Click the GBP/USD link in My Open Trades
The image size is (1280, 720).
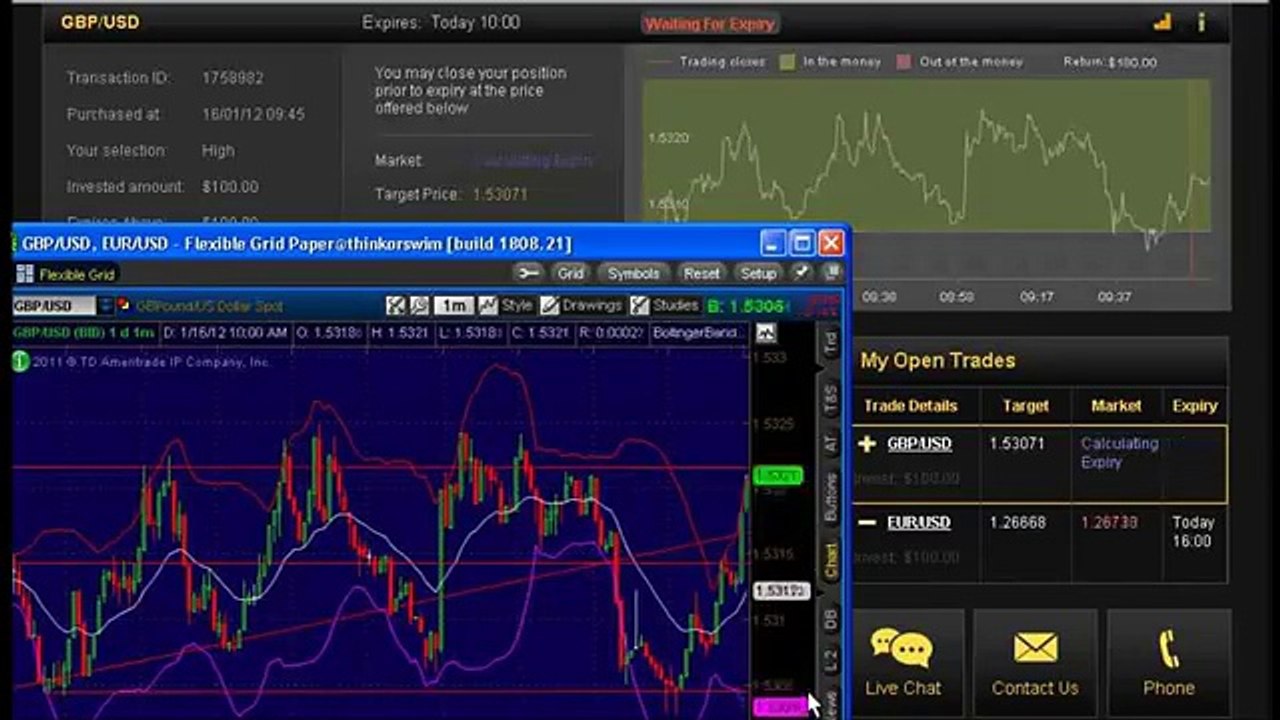point(919,444)
